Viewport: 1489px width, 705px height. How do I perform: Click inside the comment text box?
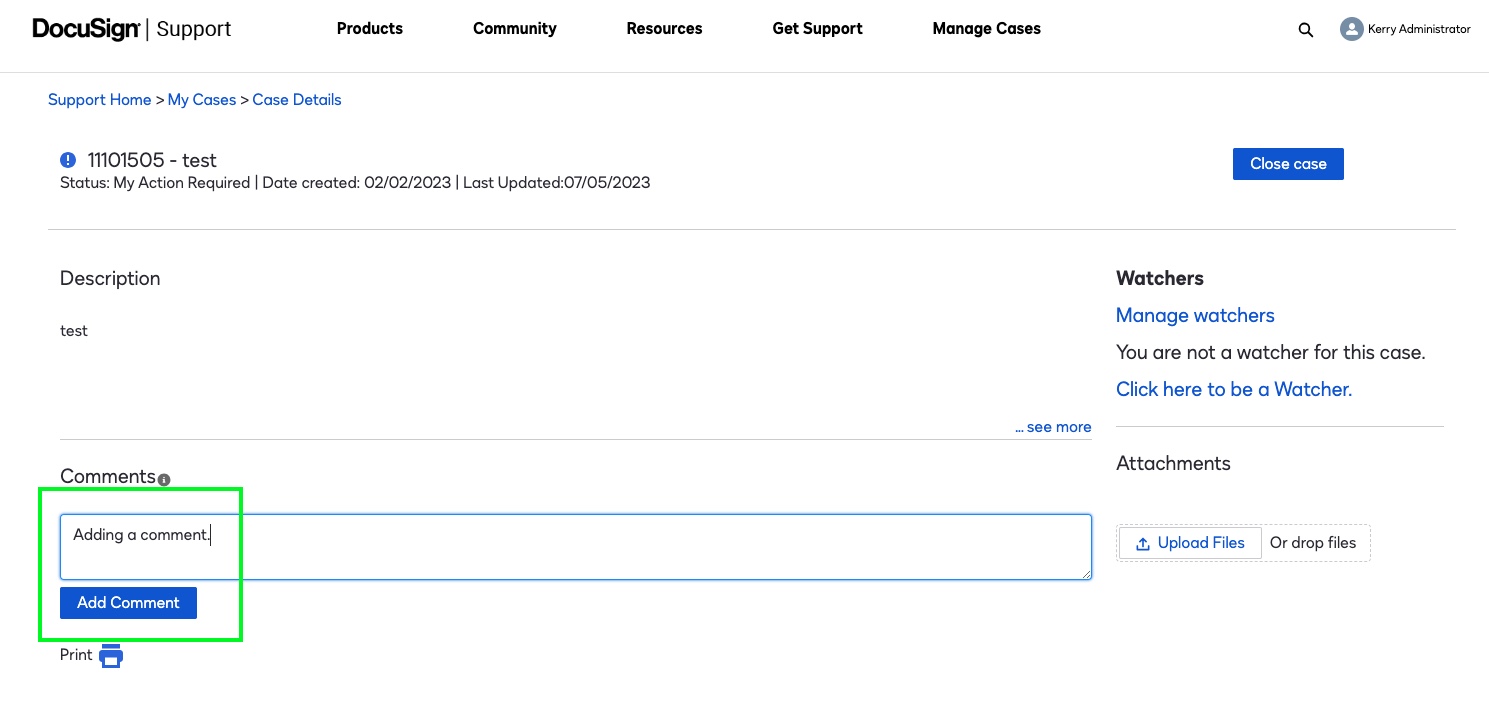point(575,546)
